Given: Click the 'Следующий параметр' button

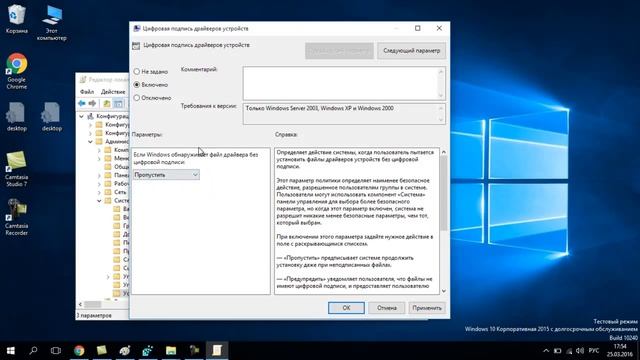Looking at the screenshot, I should pyautogui.click(x=411, y=51).
